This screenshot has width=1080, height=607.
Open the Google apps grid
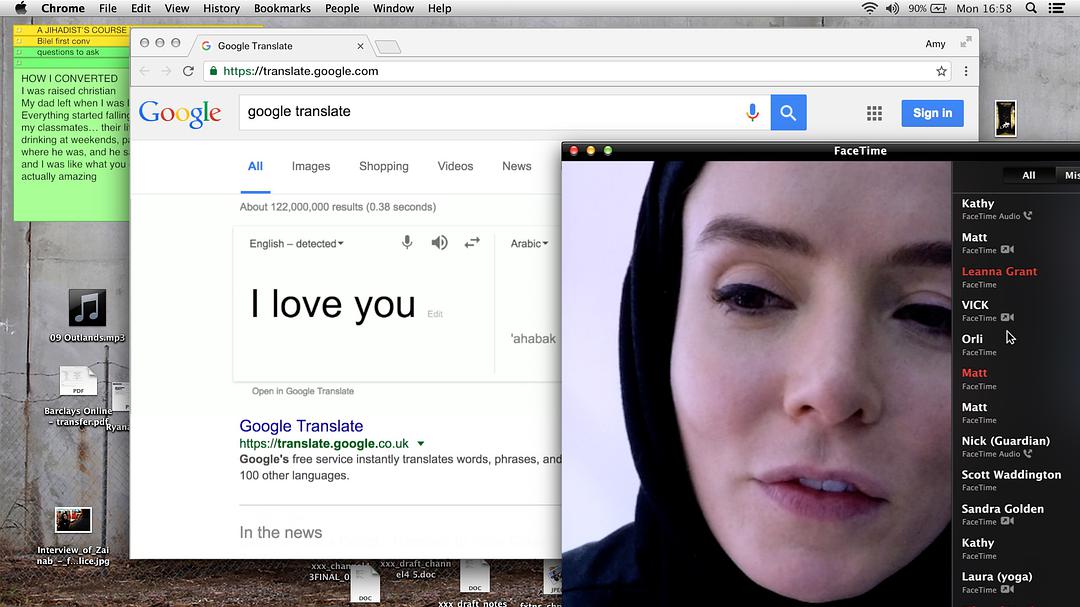[x=874, y=112]
